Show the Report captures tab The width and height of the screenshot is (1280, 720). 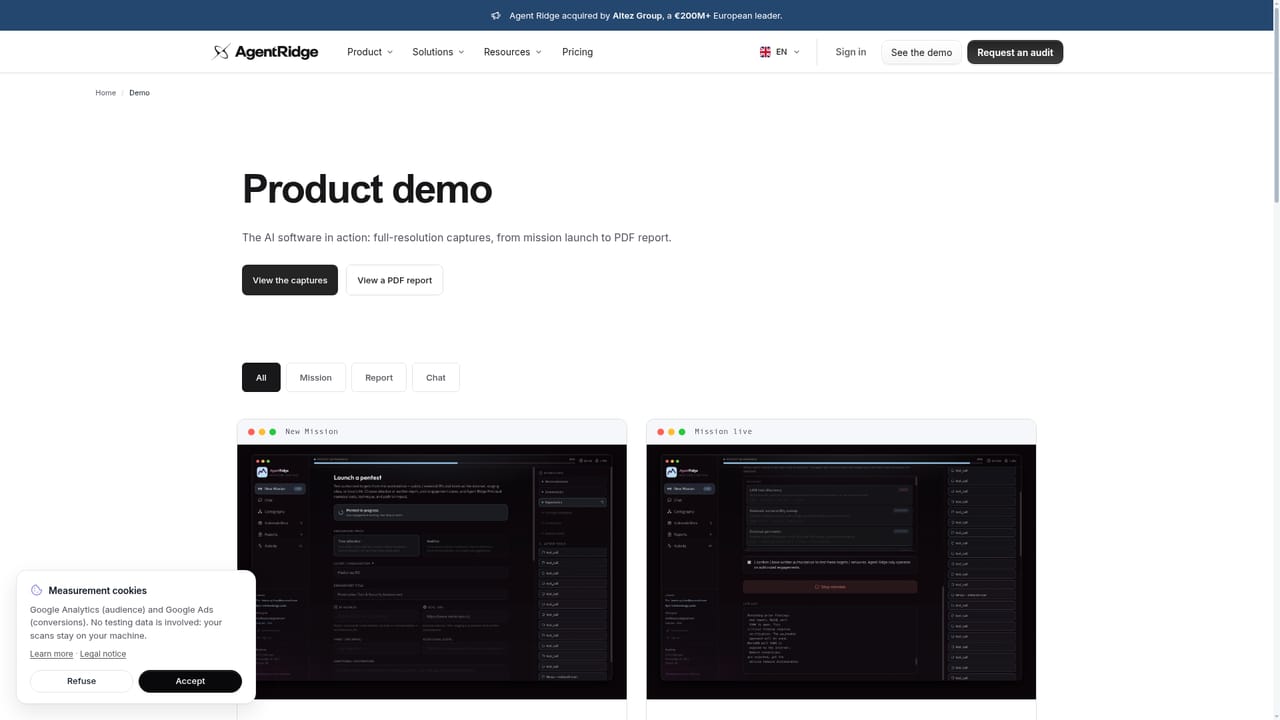379,377
